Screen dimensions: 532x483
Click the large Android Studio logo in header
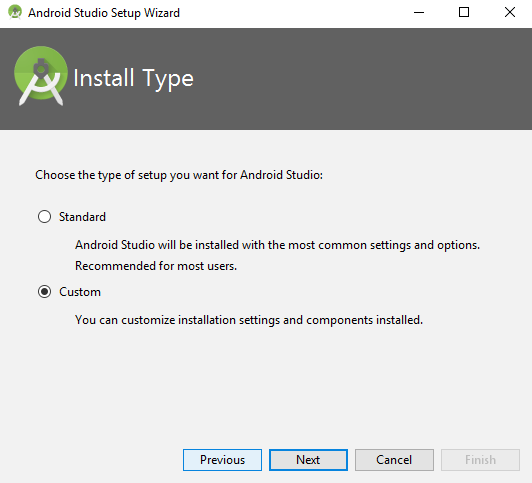pyautogui.click(x=41, y=76)
